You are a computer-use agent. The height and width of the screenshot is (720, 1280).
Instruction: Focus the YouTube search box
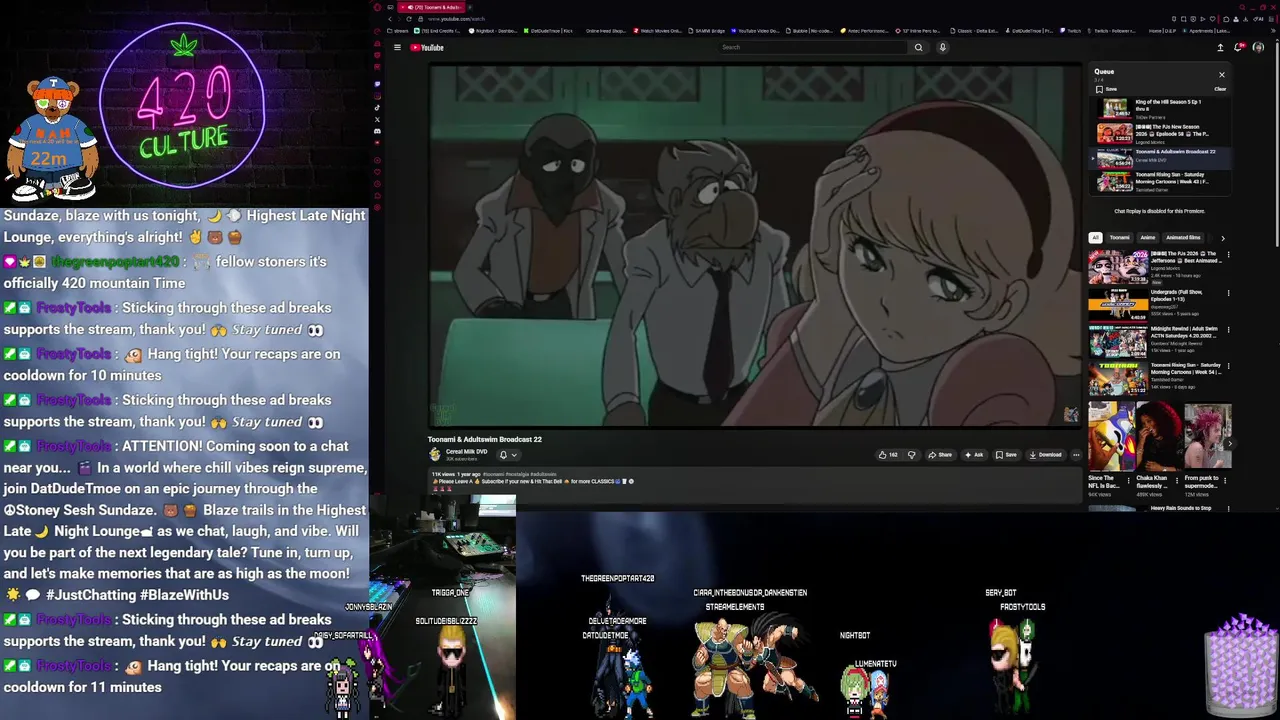pyautogui.click(x=813, y=47)
